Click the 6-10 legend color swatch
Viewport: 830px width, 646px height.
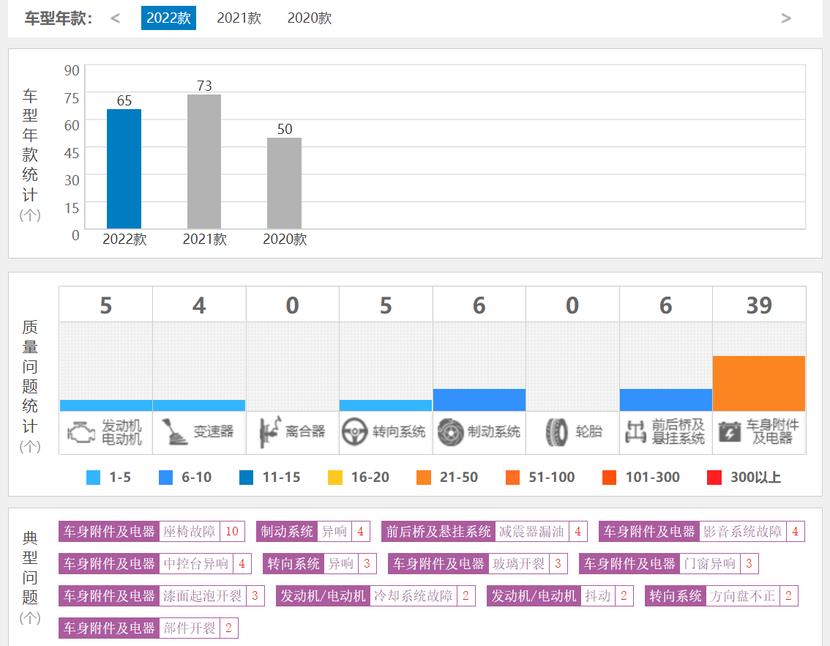pyautogui.click(x=166, y=478)
